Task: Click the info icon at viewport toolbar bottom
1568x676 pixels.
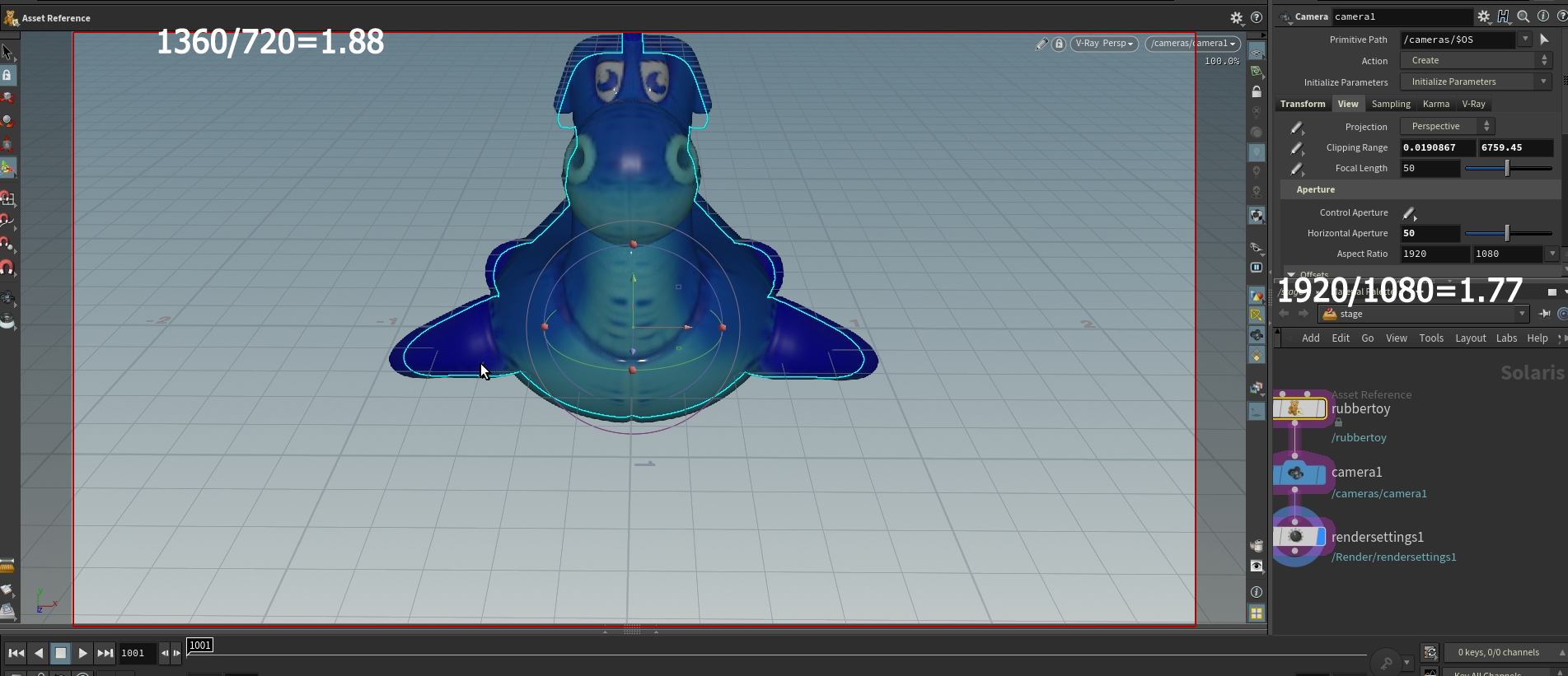Action: 1257,592
